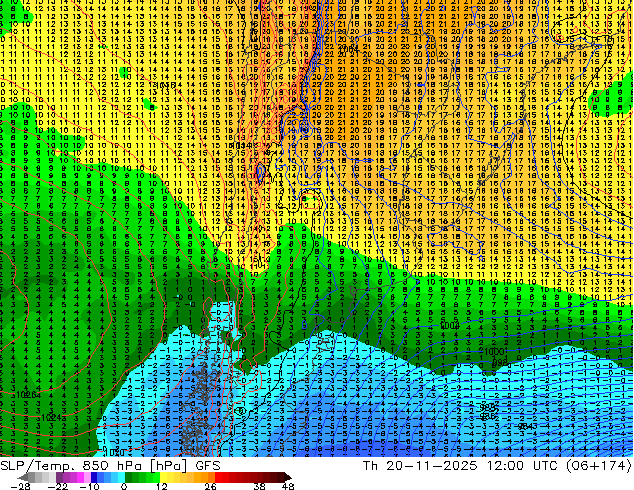
Task: Click the 'SLP/Temp. 850 hPa [hPa] GFS' title
Action: pos(110,466)
